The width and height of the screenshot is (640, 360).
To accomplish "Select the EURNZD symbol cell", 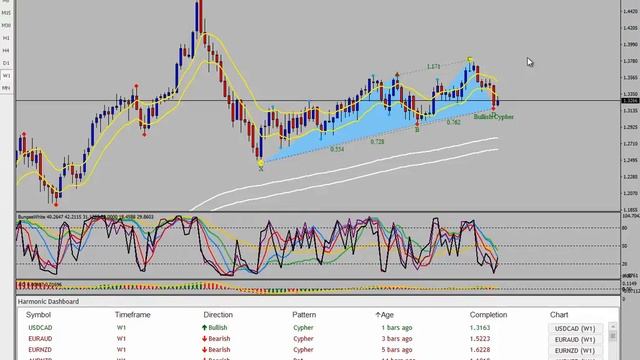I will 40,350.
